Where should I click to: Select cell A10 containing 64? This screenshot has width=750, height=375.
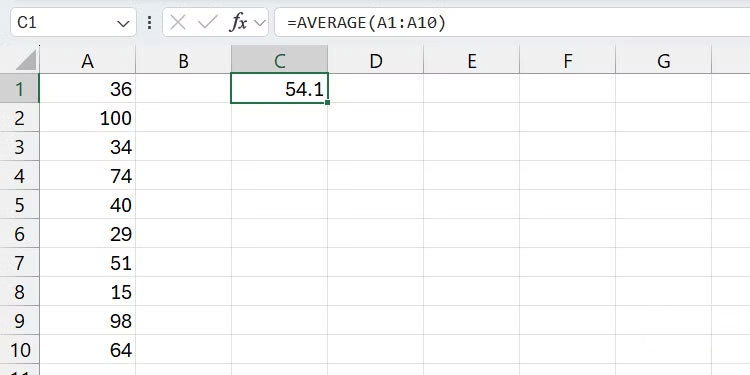(x=88, y=350)
